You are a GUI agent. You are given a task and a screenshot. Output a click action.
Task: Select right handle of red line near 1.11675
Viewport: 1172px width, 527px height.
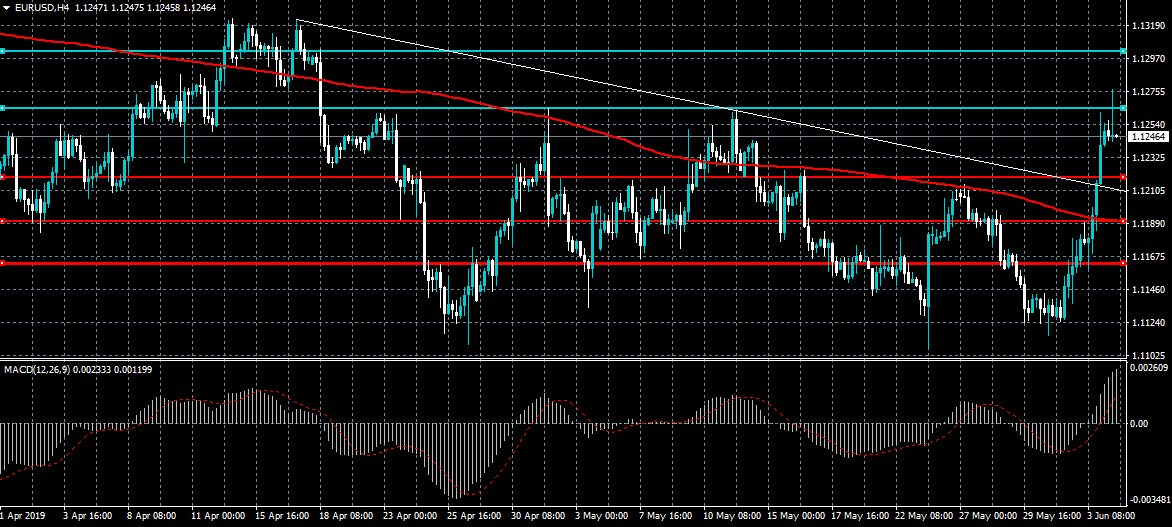(1123, 263)
